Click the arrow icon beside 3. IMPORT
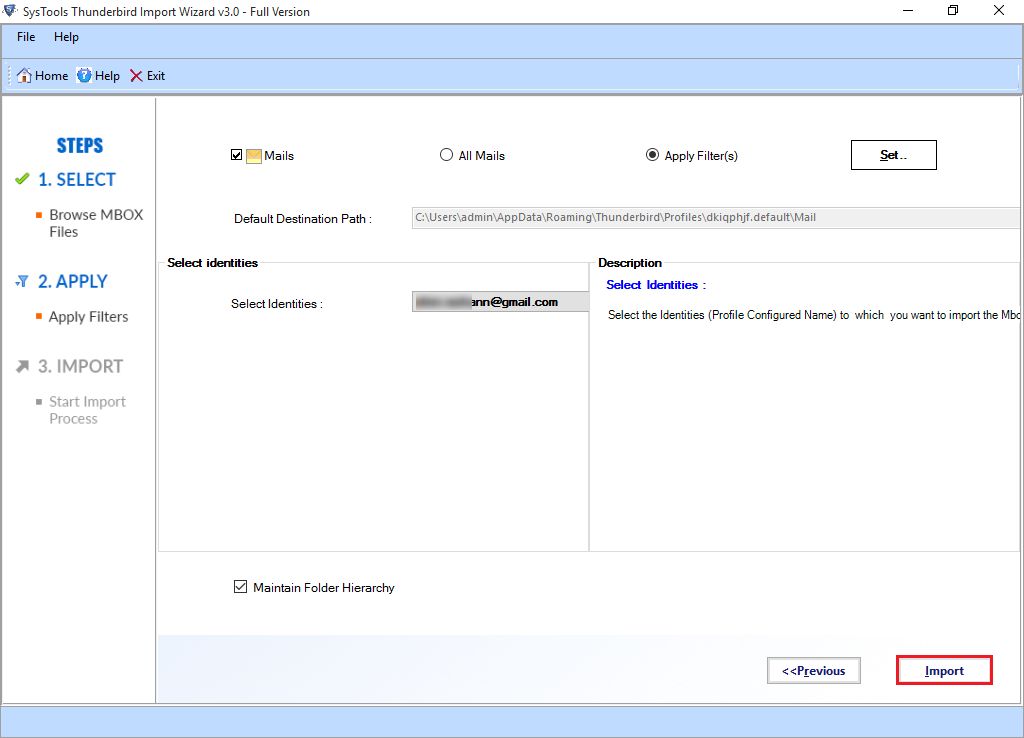Image resolution: width=1024 pixels, height=738 pixels. [x=22, y=366]
